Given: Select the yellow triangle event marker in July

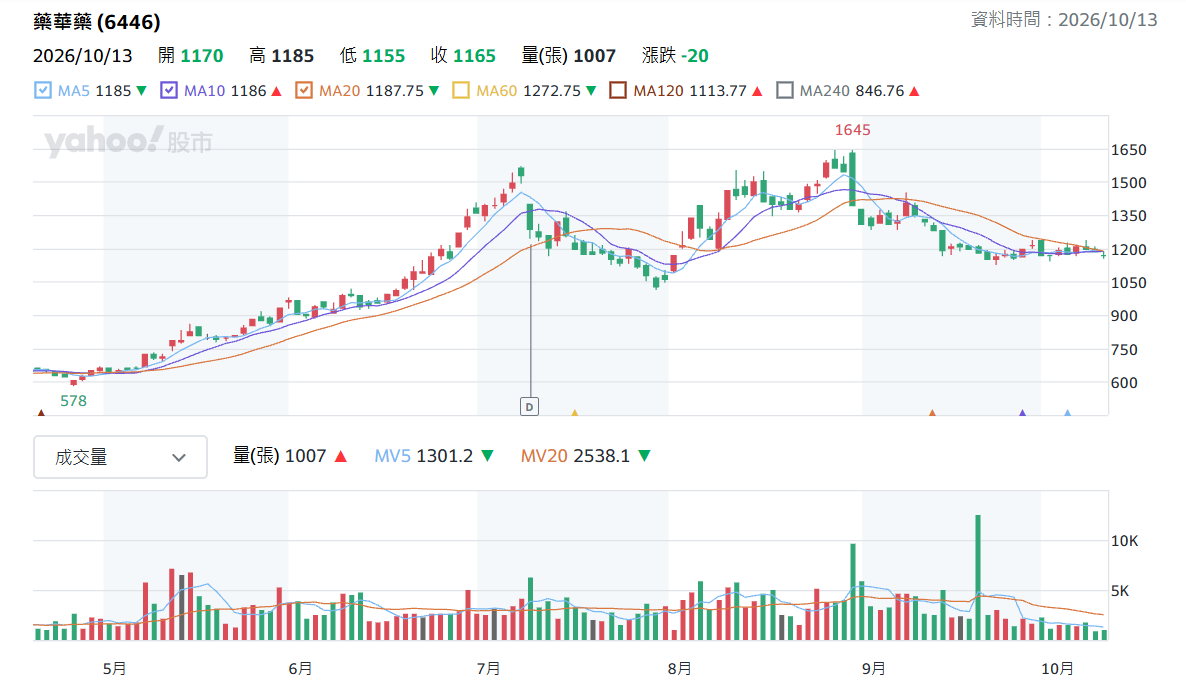Looking at the screenshot, I should 575,413.
